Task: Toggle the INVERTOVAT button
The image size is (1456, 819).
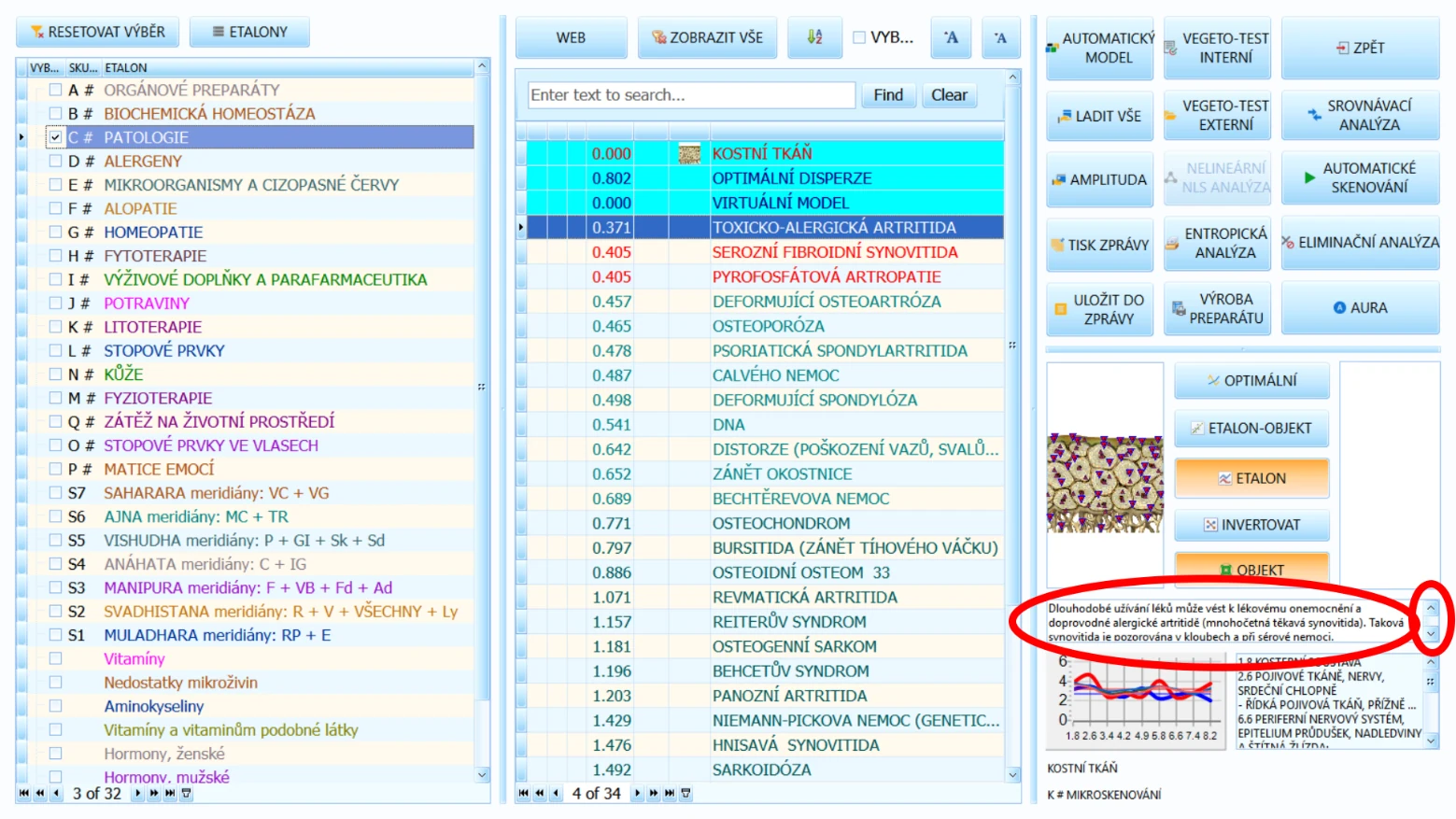Action: click(x=1251, y=525)
